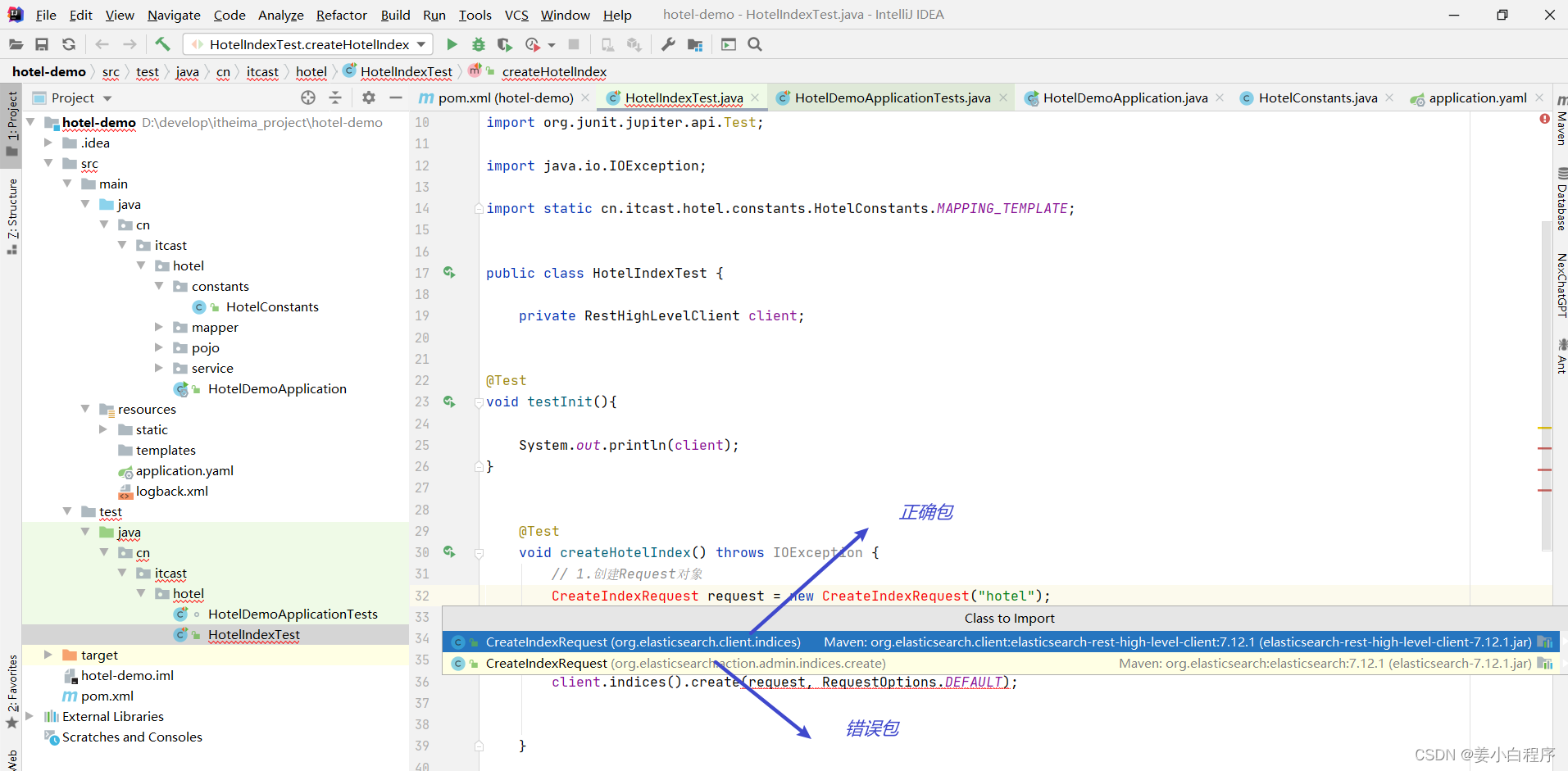Click the Stop square toolbar icon

click(574, 44)
